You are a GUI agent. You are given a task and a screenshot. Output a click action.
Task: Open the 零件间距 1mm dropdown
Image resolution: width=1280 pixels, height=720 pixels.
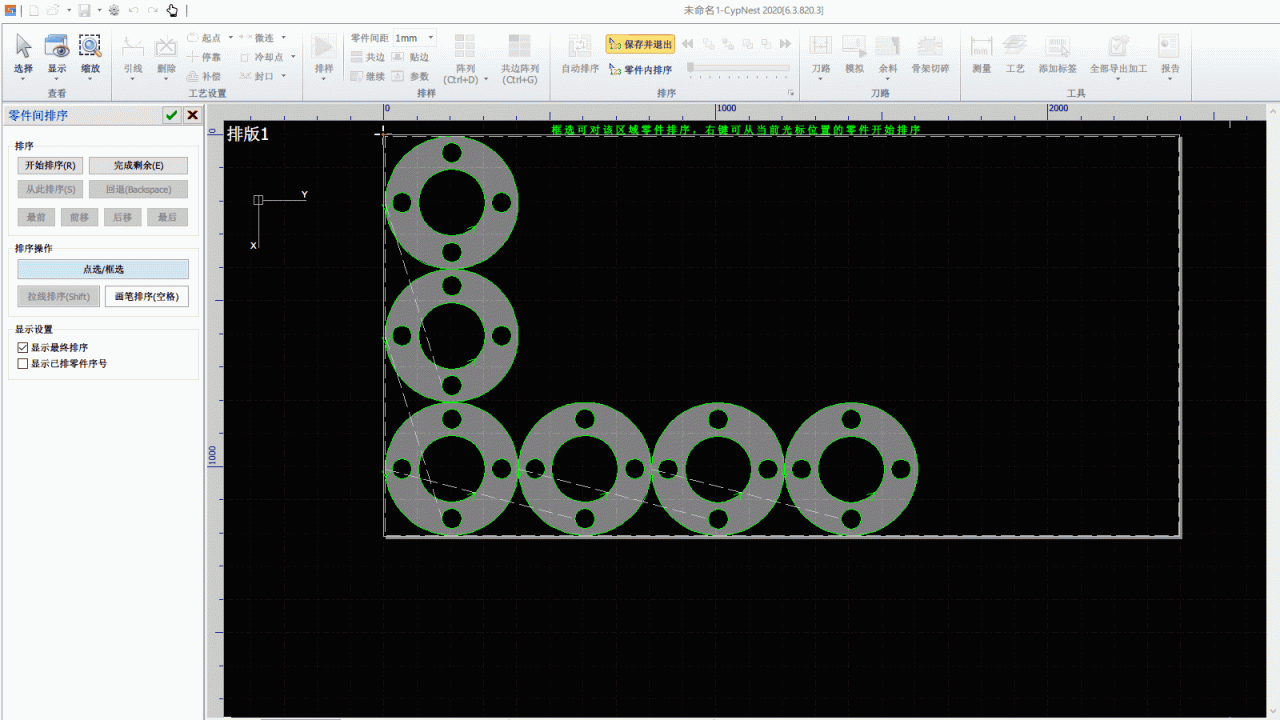click(x=430, y=38)
